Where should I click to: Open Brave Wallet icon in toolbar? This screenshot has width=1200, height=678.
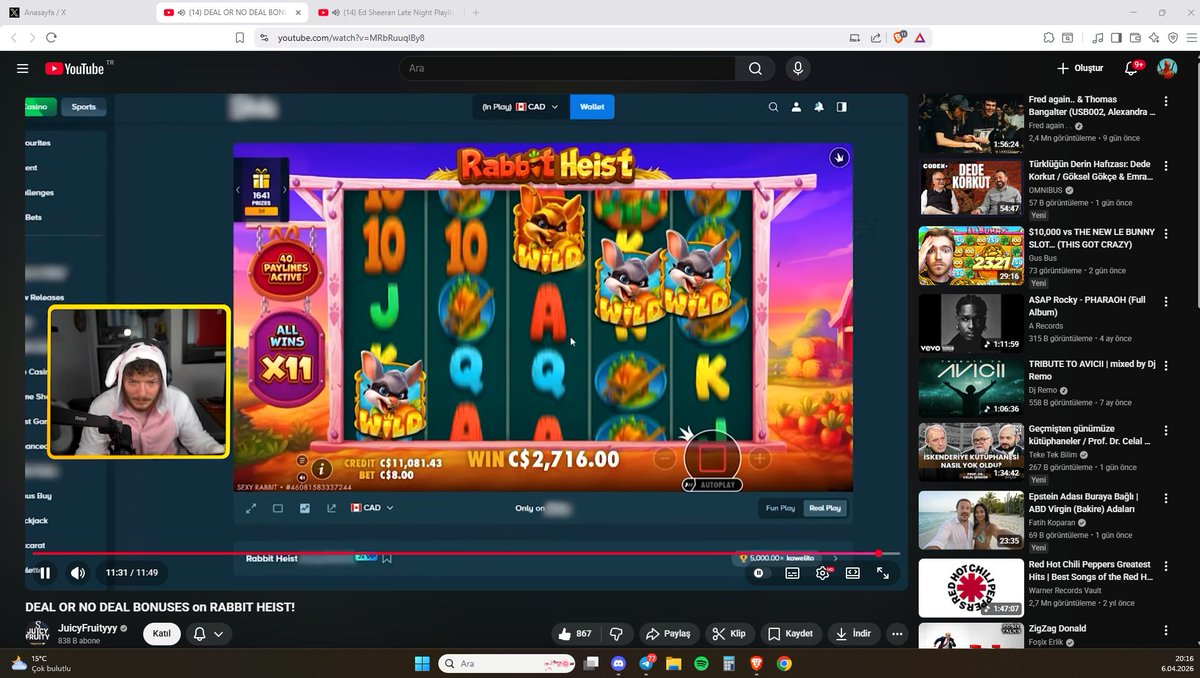click(1135, 37)
